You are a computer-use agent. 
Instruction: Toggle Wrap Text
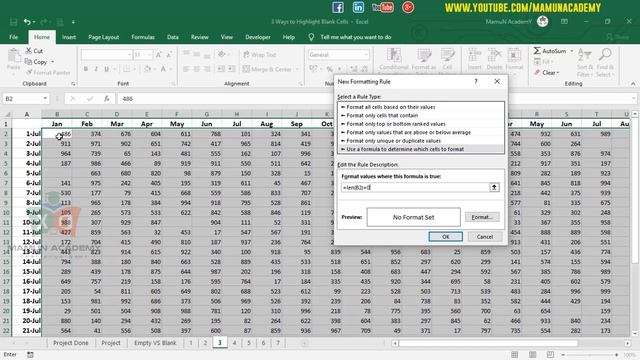(260, 55)
